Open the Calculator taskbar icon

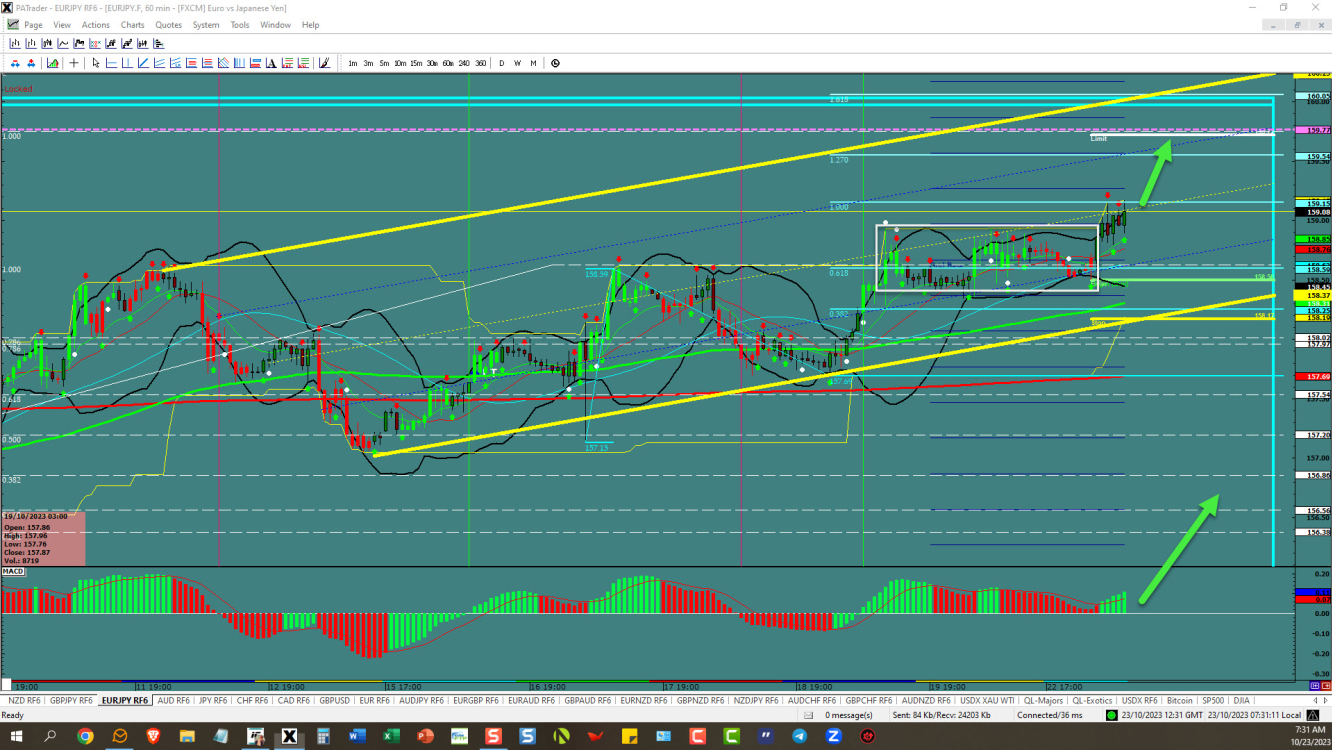(323, 736)
